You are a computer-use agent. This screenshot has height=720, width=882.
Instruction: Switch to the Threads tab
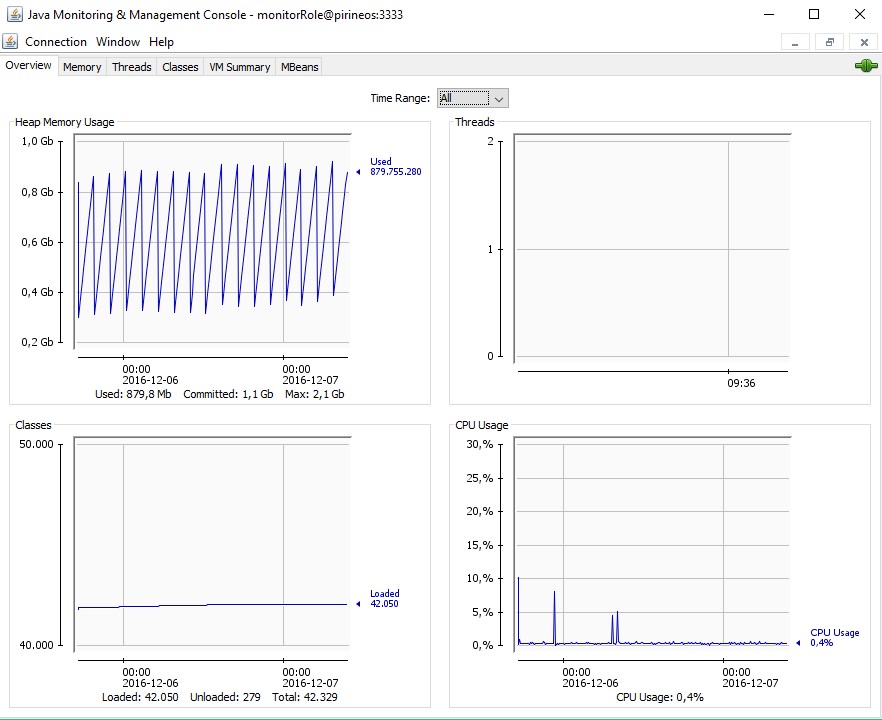tap(132, 67)
